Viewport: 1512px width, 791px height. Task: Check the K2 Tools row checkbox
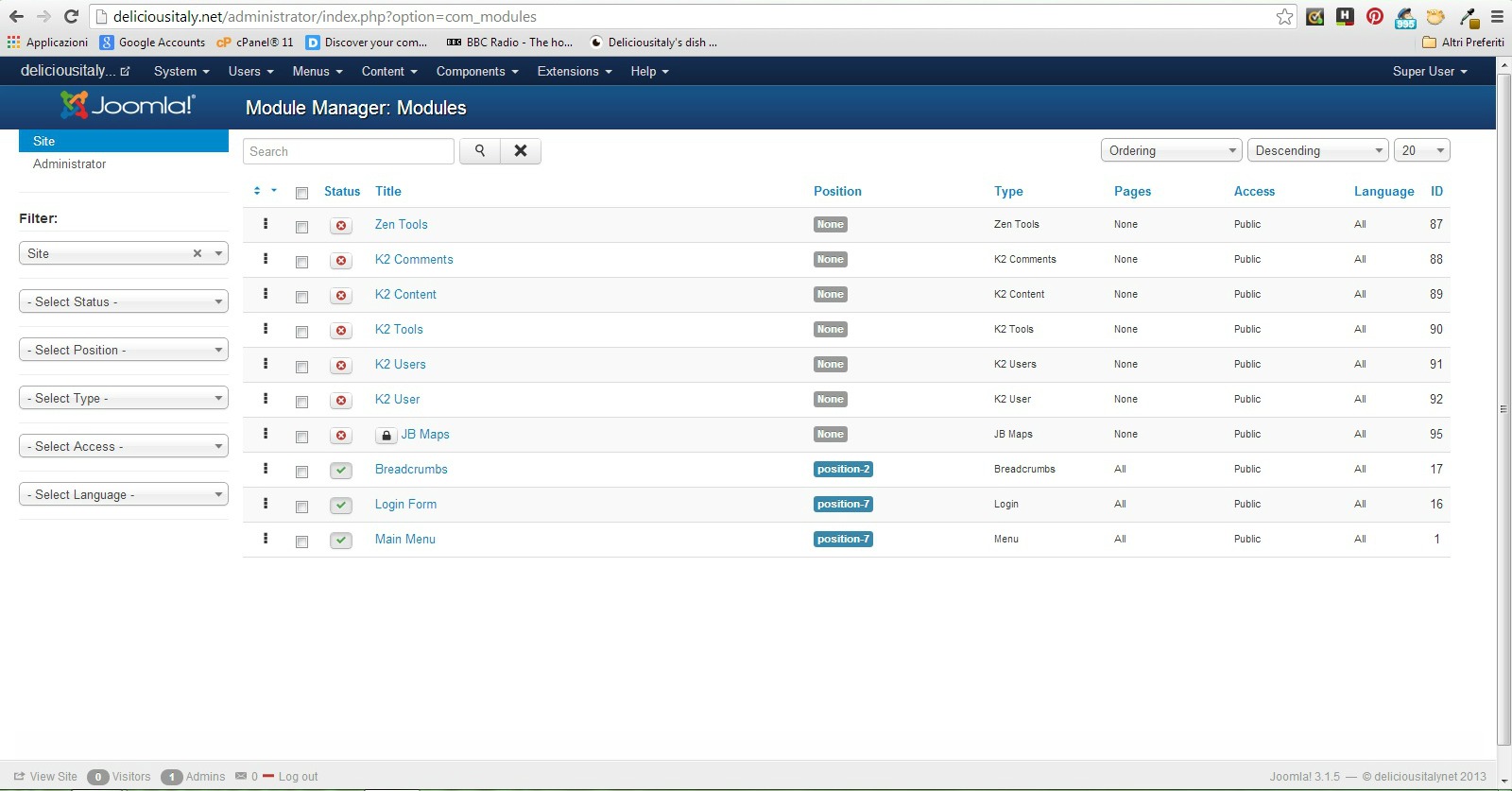pyautogui.click(x=302, y=332)
